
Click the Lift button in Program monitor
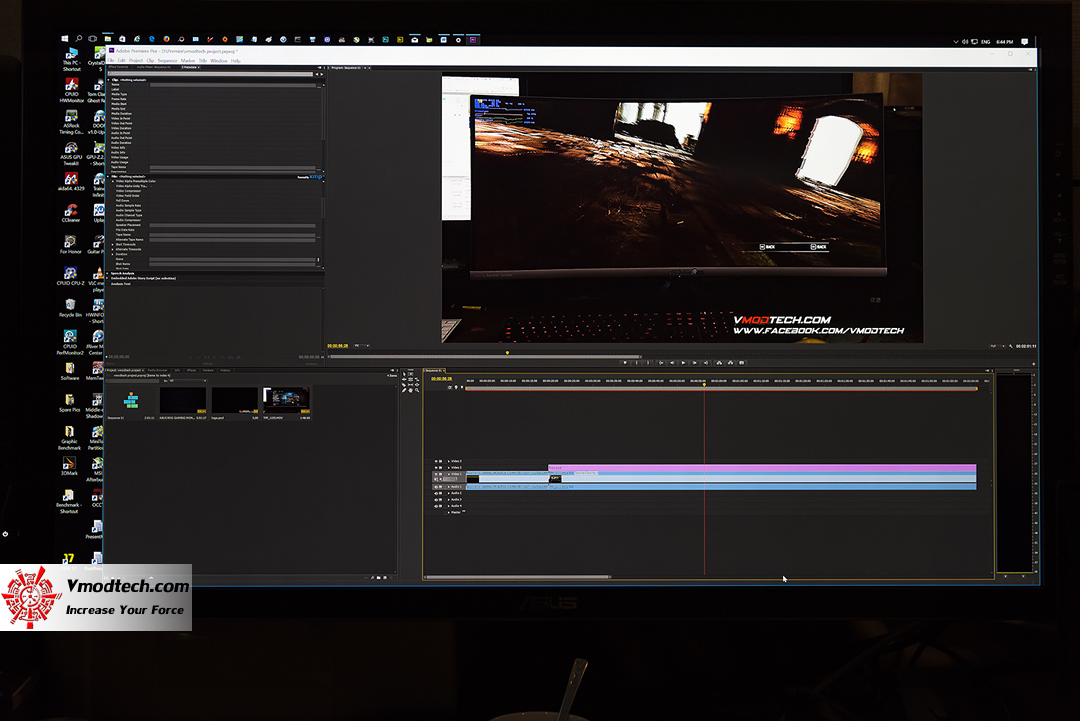(x=719, y=363)
